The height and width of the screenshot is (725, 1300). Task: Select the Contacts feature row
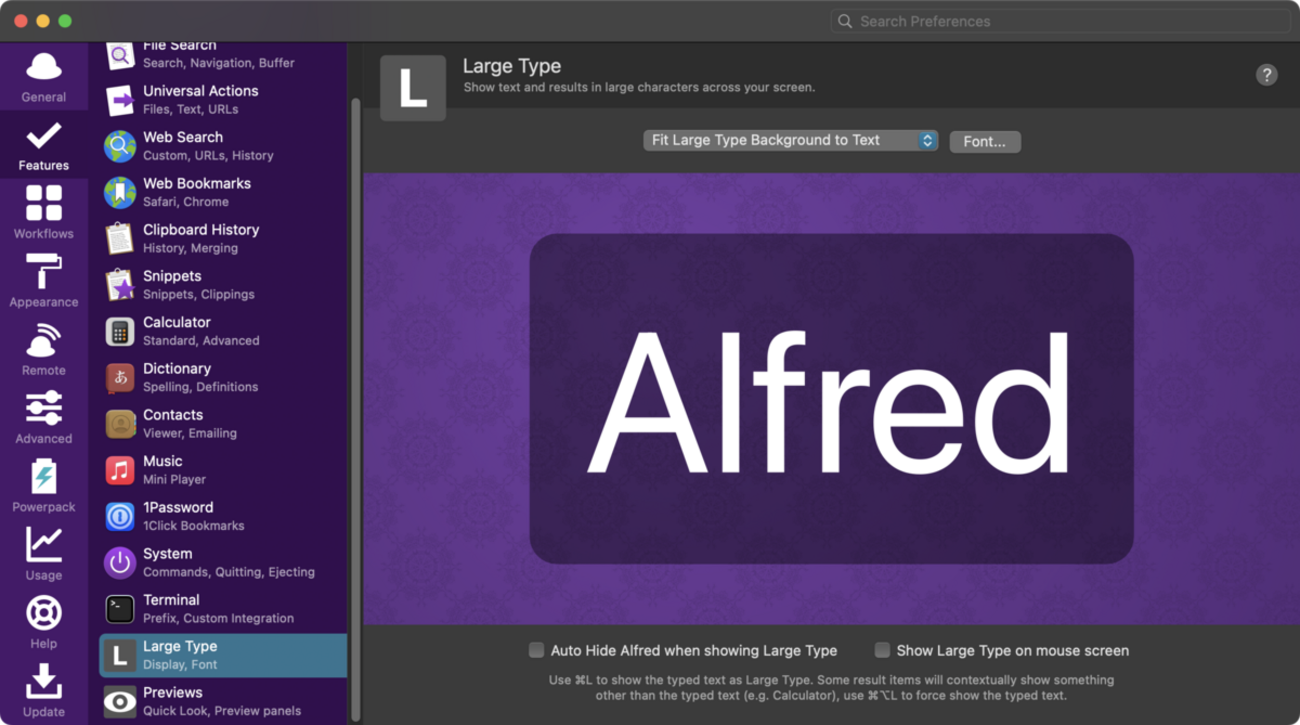[223, 424]
